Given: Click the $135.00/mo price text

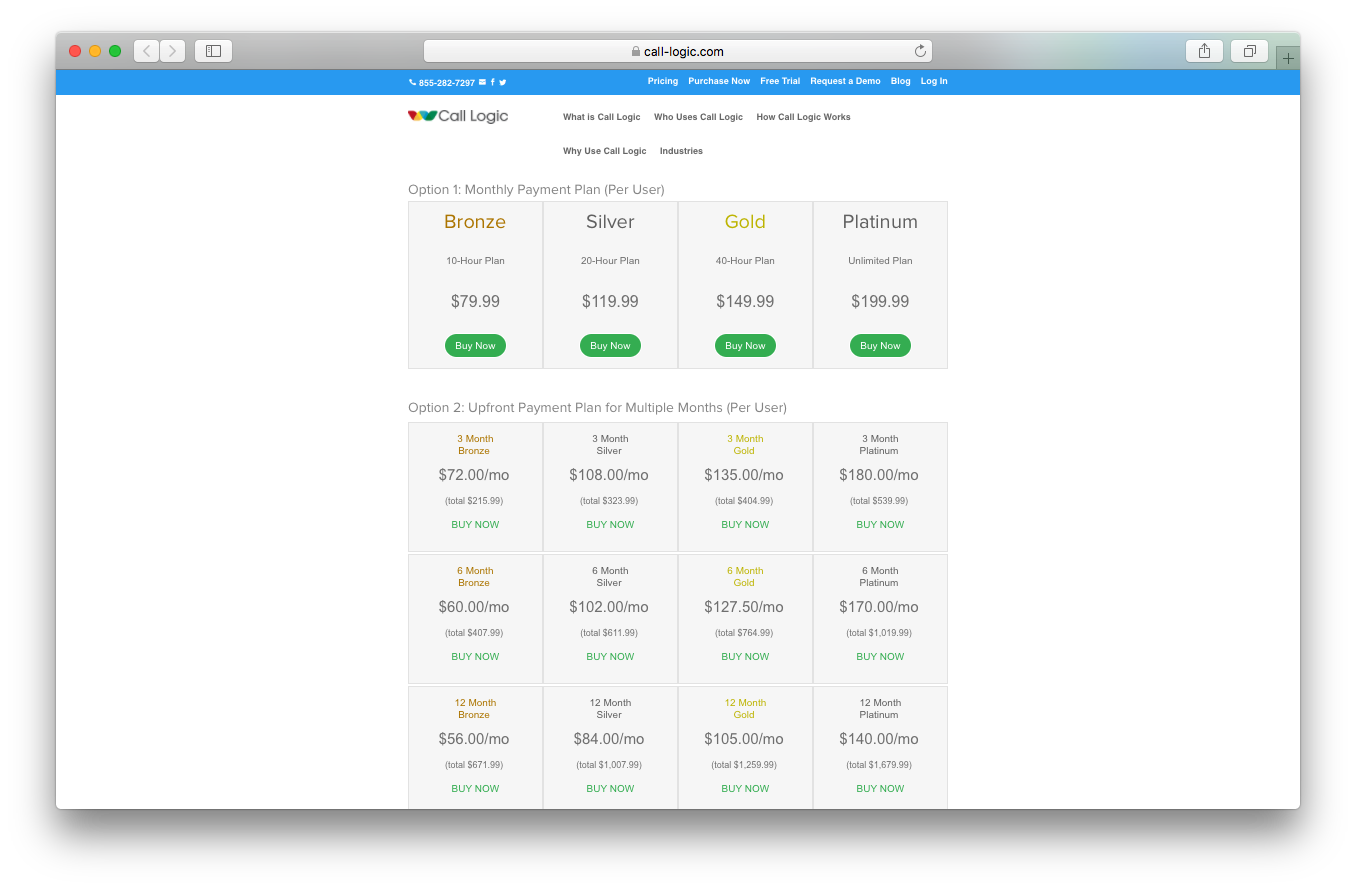Looking at the screenshot, I should 744,475.
